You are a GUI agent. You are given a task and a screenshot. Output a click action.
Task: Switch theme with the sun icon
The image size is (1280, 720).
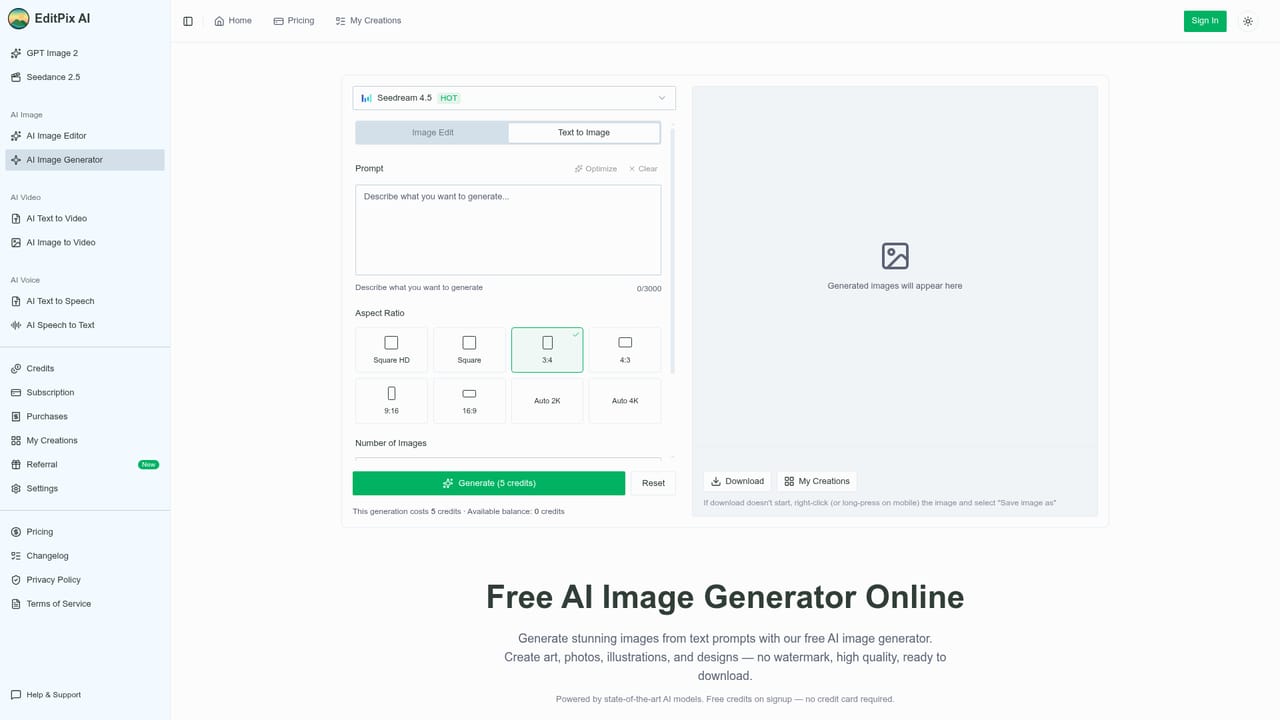(x=1248, y=21)
